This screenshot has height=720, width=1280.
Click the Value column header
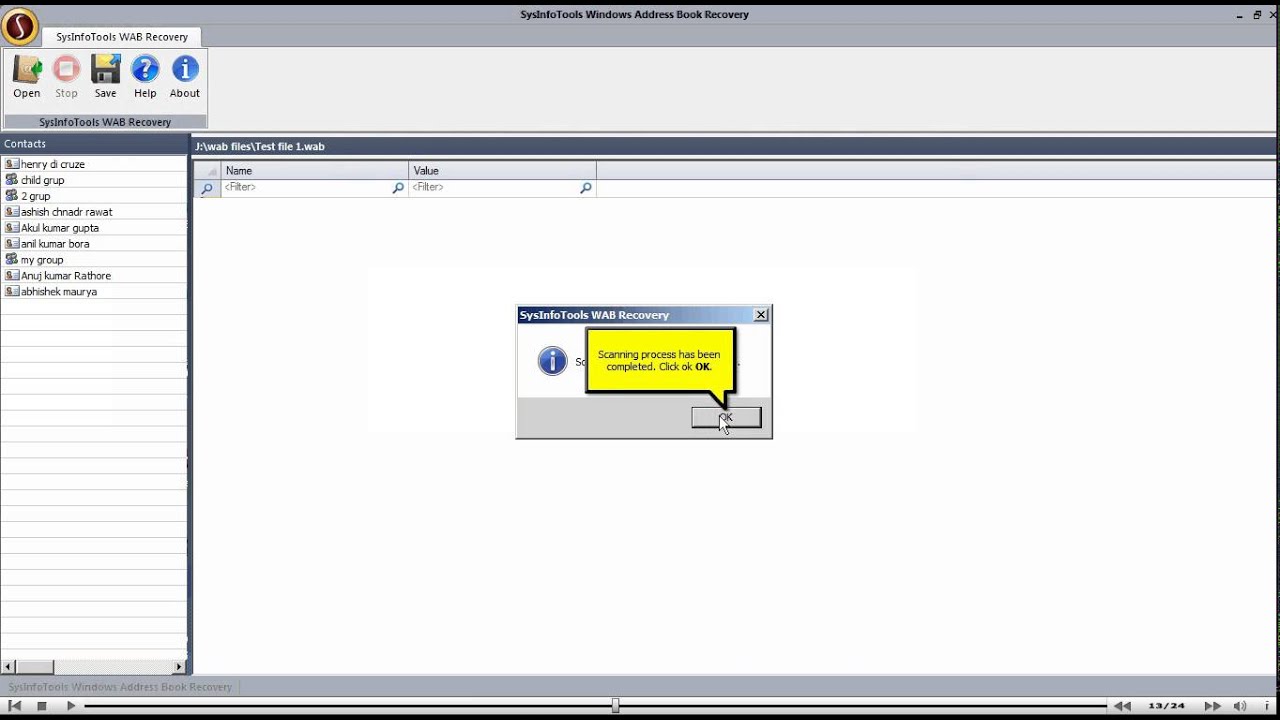[503, 171]
